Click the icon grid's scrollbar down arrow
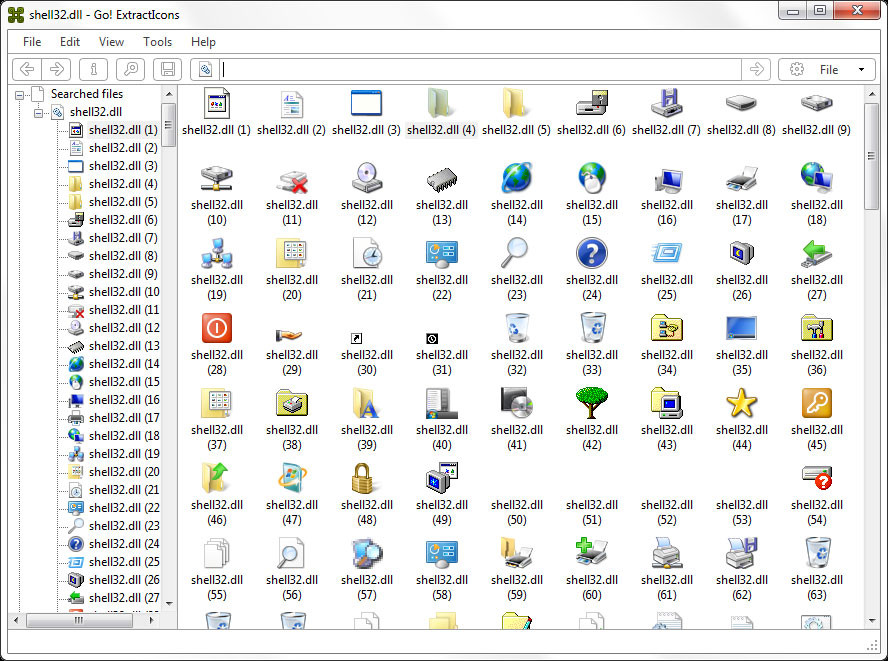The image size is (888, 661). [x=872, y=620]
